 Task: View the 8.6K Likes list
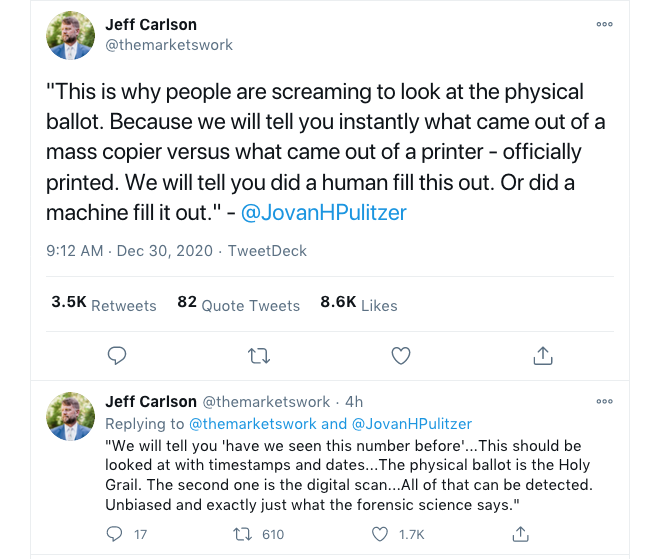(x=358, y=304)
